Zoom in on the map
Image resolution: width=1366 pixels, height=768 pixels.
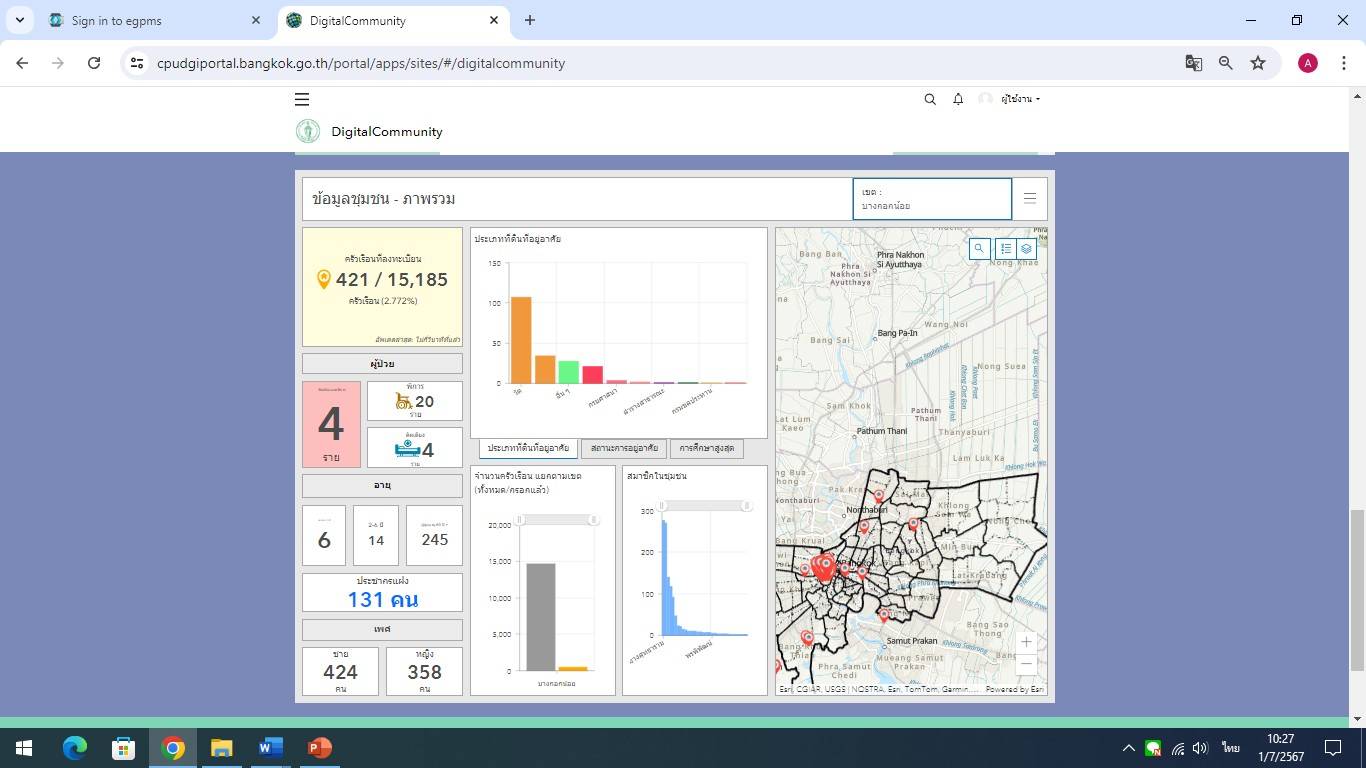[x=1026, y=642]
